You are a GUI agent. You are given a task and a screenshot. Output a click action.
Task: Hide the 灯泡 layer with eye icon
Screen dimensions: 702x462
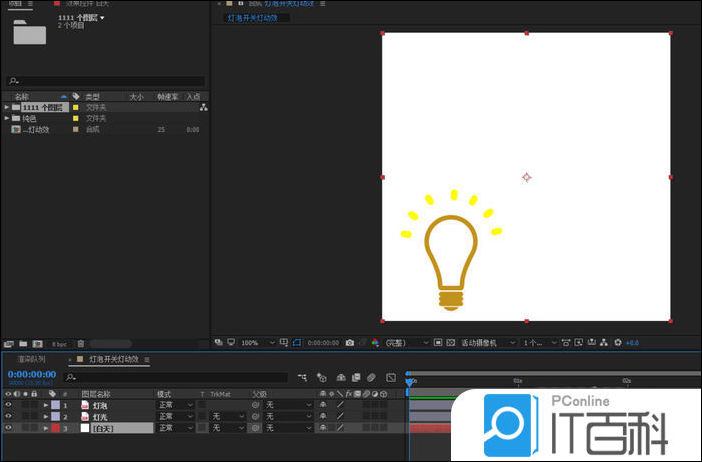click(x=8, y=405)
